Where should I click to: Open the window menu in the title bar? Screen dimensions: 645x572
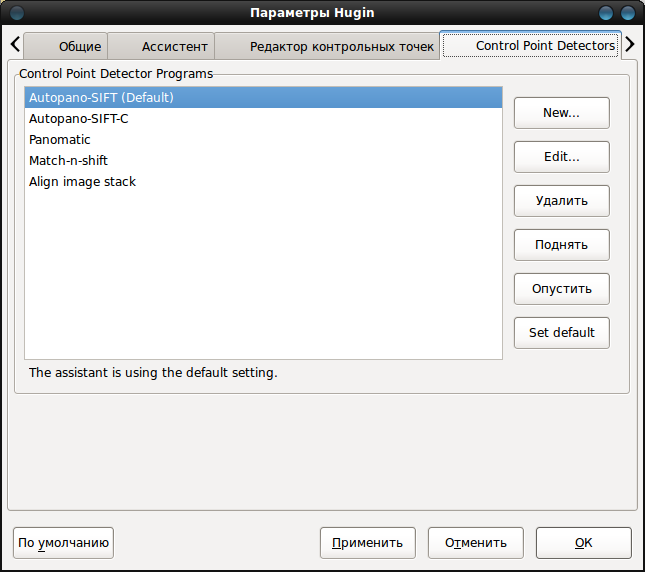click(17, 13)
